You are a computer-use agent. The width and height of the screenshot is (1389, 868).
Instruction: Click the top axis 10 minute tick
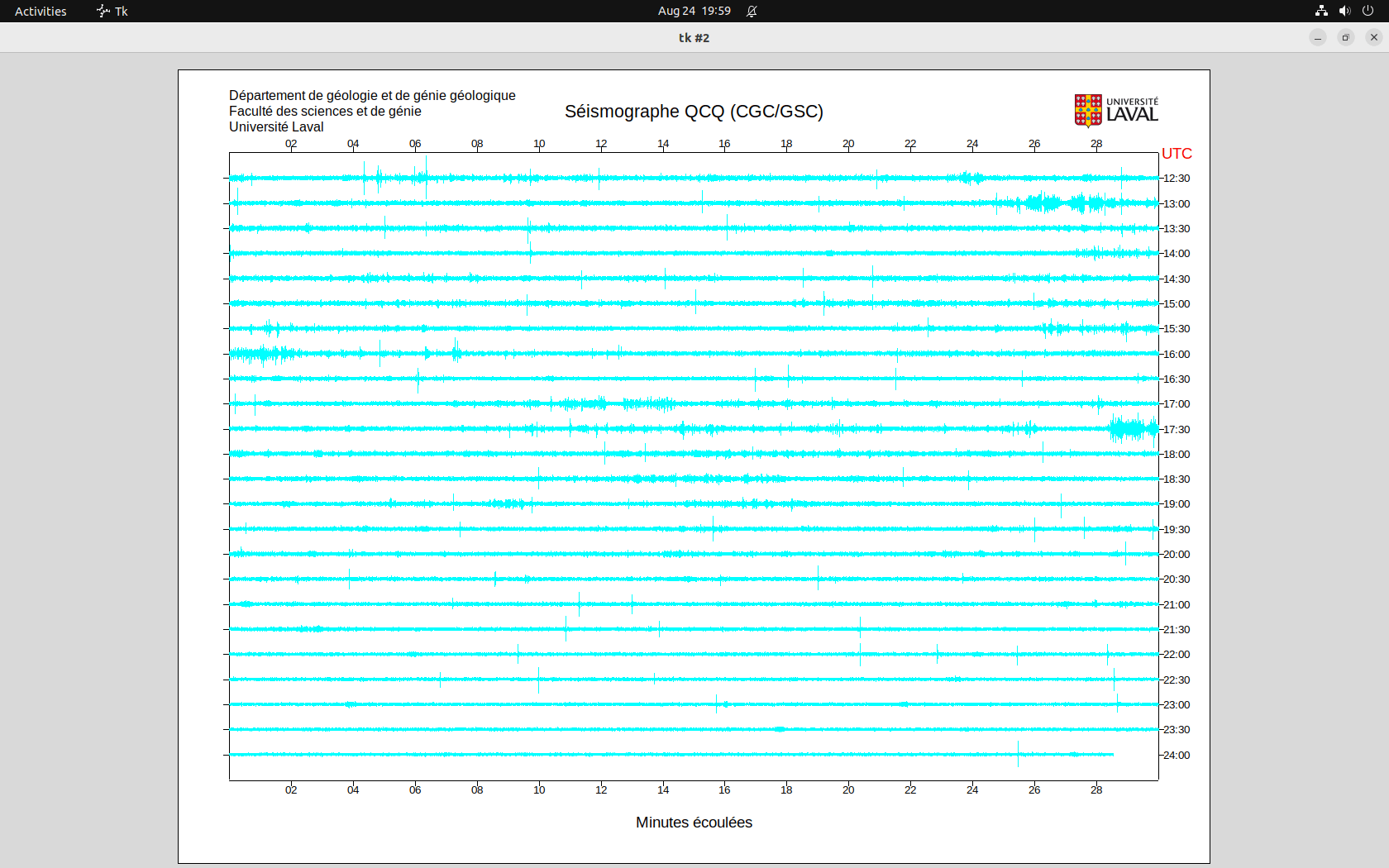point(539,144)
